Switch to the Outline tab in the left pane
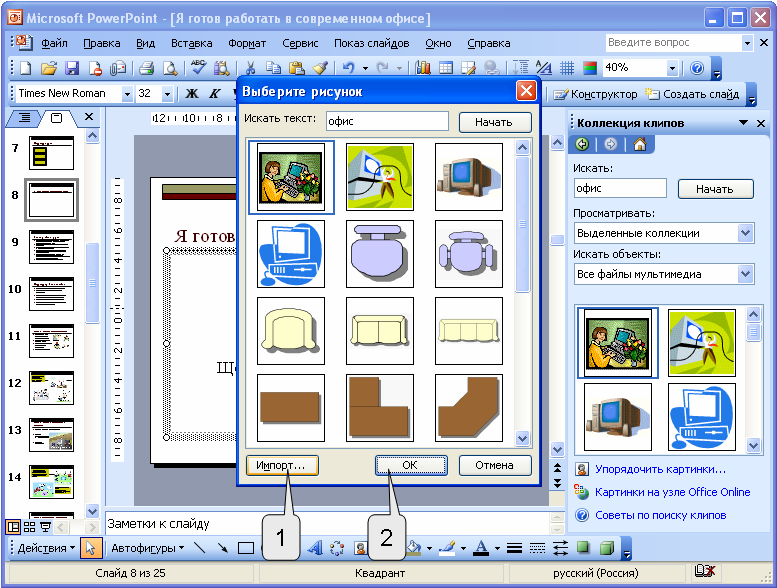This screenshot has width=777, height=588. click(24, 118)
